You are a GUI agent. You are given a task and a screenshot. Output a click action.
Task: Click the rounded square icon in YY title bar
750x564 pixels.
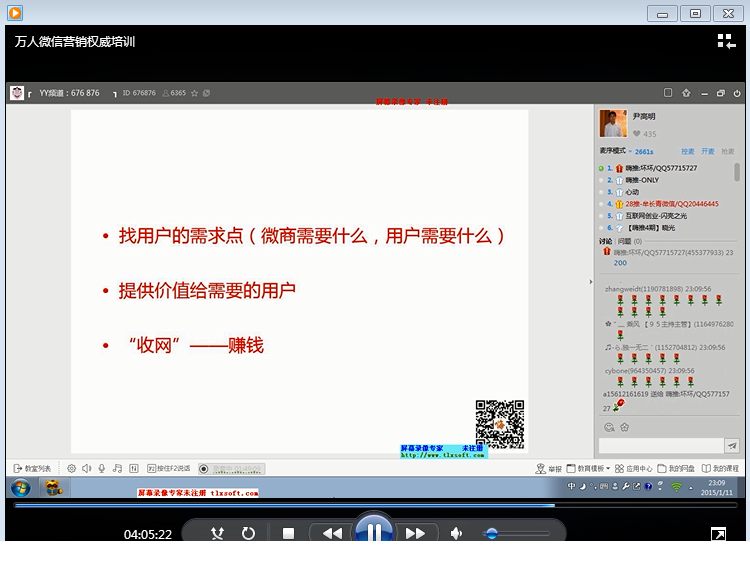pyautogui.click(x=668, y=93)
